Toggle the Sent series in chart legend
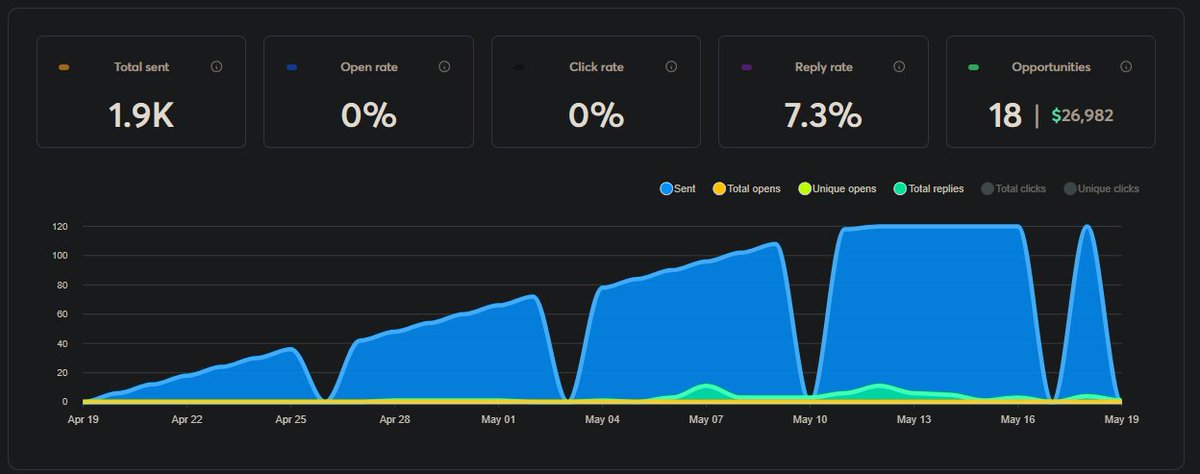The width and height of the screenshot is (1200, 474). point(679,188)
